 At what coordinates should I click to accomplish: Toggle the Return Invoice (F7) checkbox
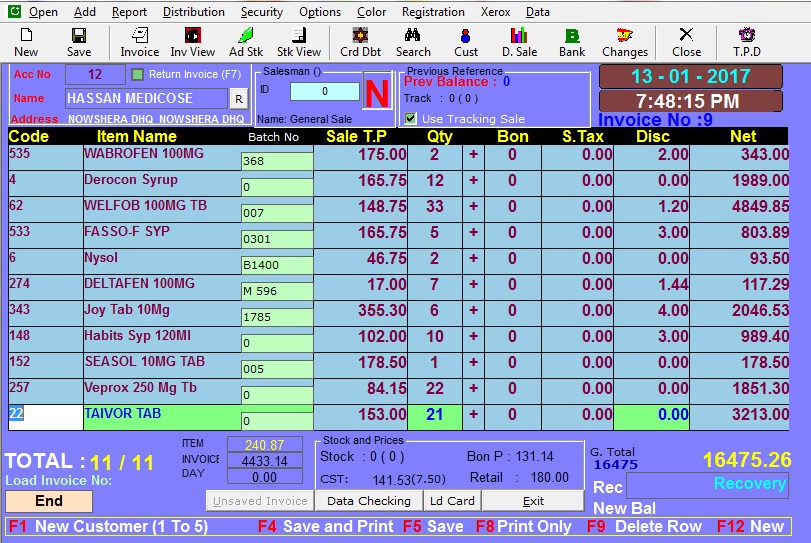point(137,74)
